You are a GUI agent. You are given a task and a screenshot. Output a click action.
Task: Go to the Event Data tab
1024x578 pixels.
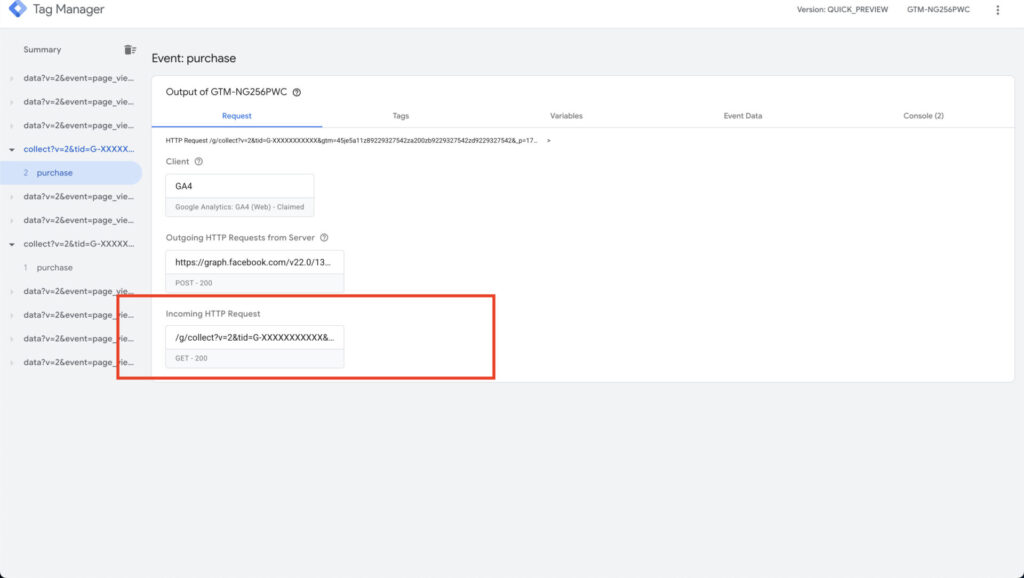[742, 116]
